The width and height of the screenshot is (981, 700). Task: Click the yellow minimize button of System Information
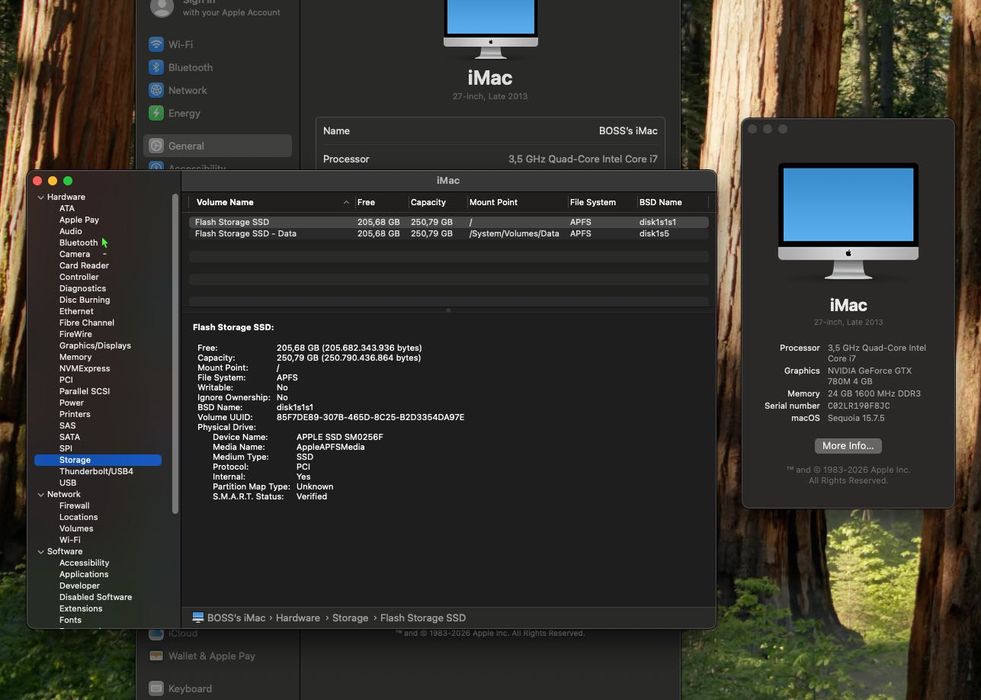(x=53, y=181)
